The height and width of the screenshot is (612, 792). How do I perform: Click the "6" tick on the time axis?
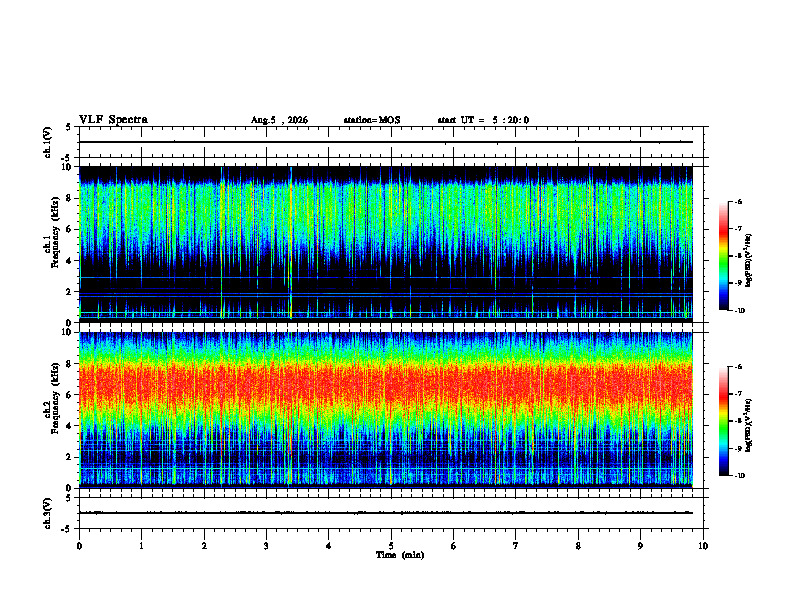coord(454,546)
